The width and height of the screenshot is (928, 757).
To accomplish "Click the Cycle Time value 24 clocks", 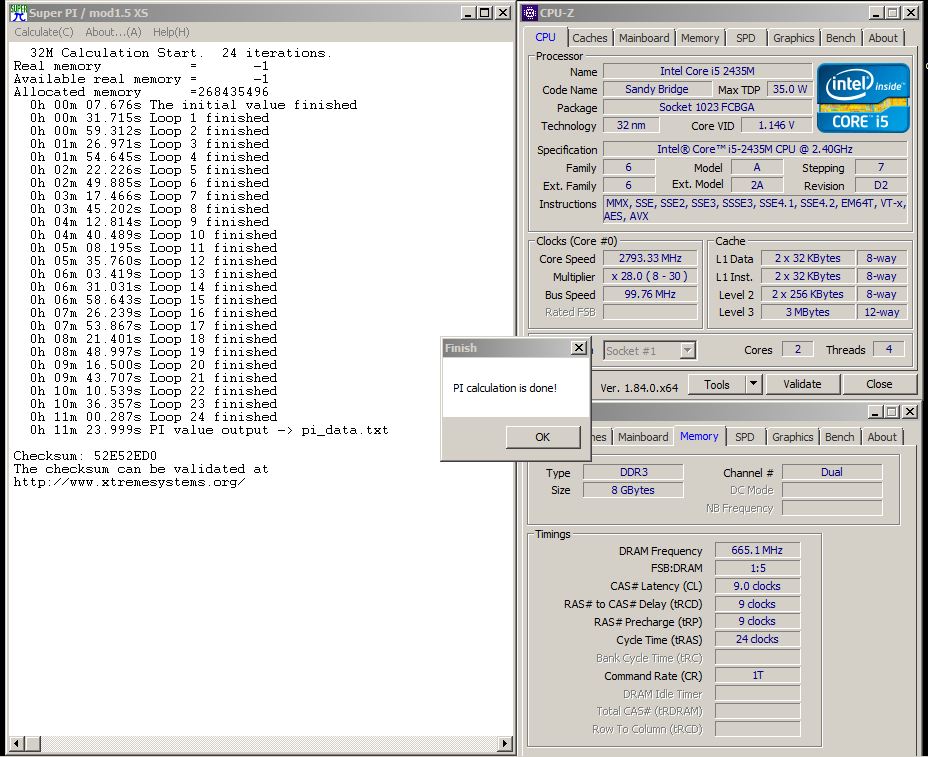I will [x=757, y=639].
